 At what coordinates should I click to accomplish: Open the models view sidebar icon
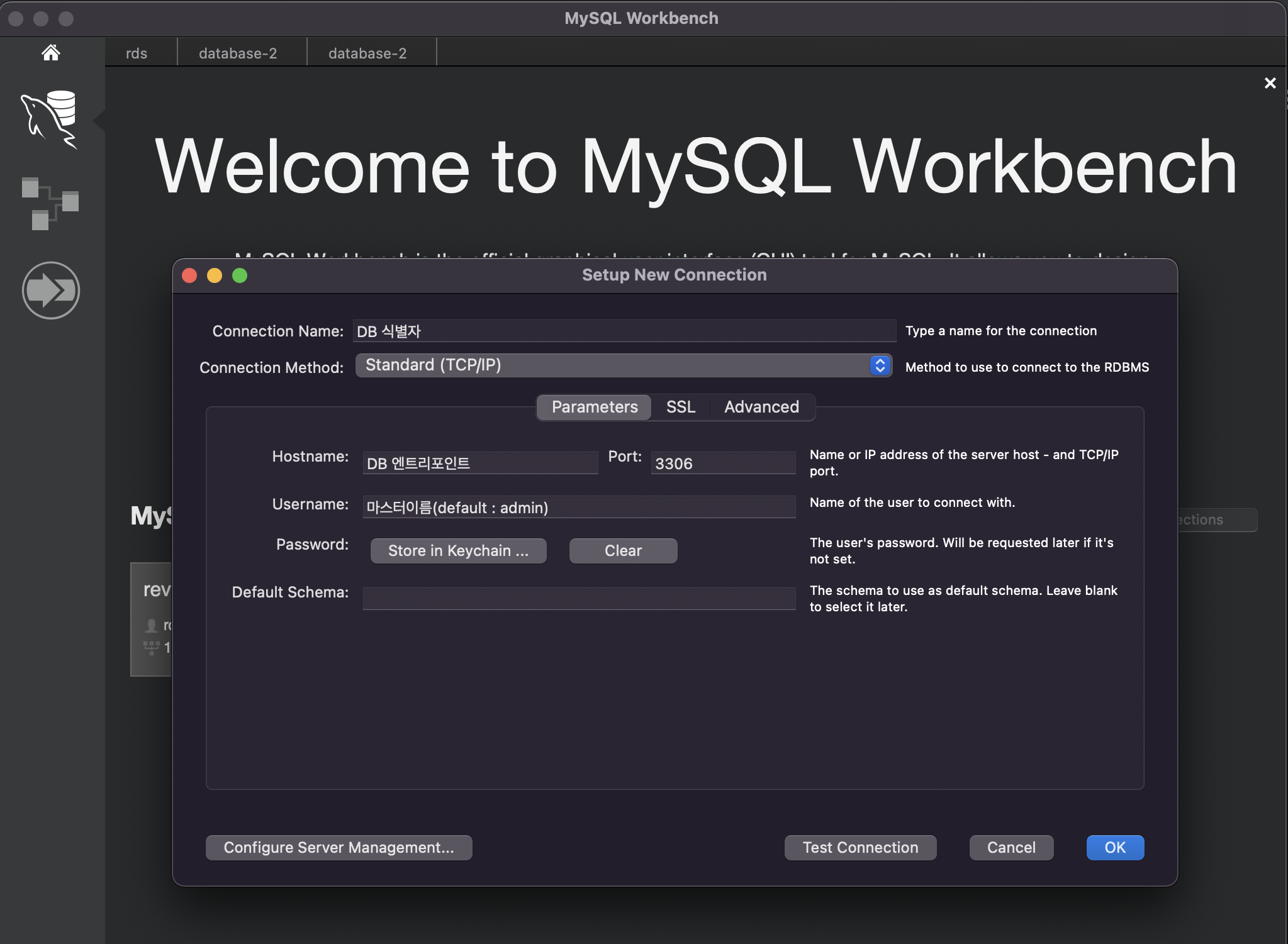50,204
